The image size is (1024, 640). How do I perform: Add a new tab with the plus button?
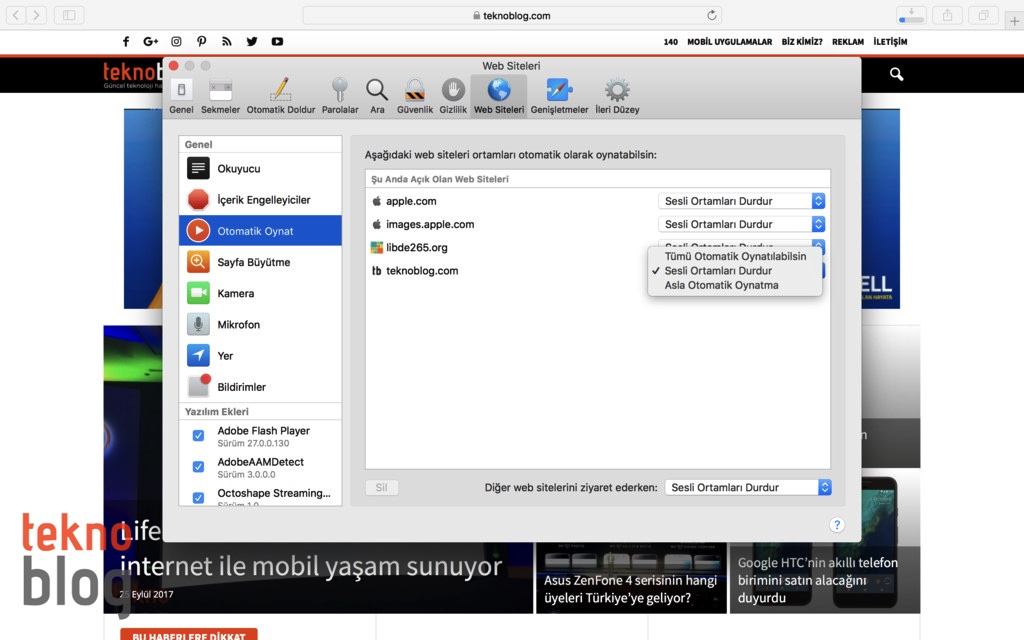tap(1014, 21)
